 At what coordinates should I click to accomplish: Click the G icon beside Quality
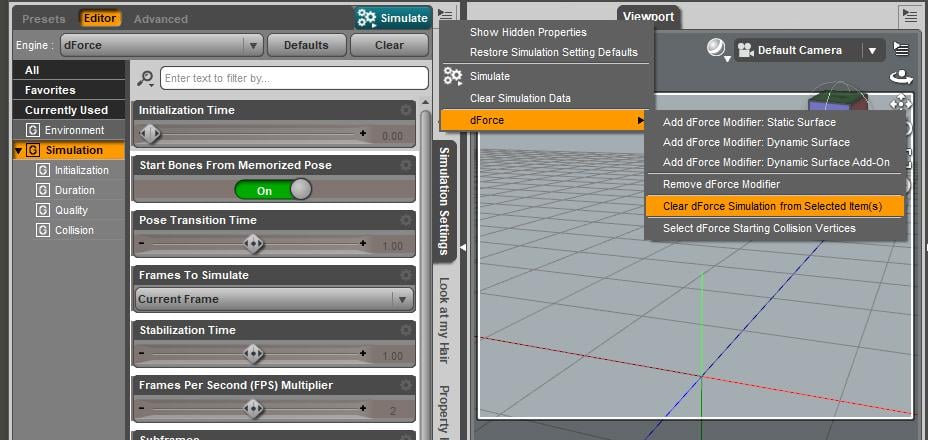[x=43, y=210]
